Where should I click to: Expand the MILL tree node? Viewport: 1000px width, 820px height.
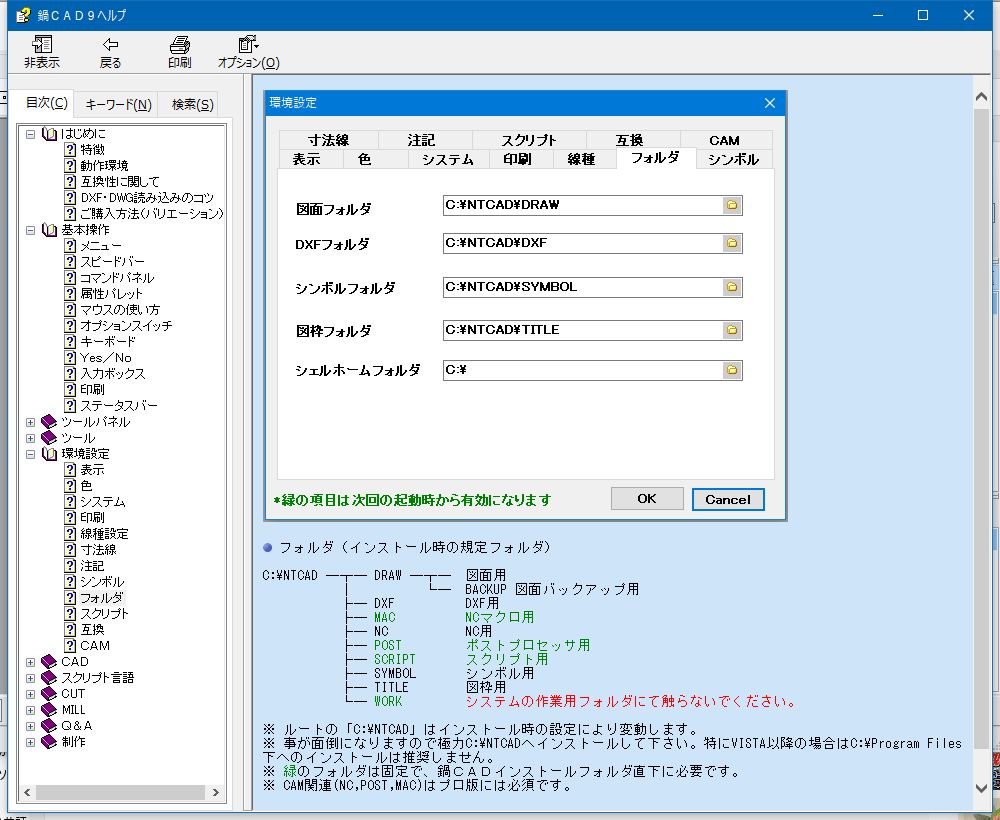click(x=30, y=710)
